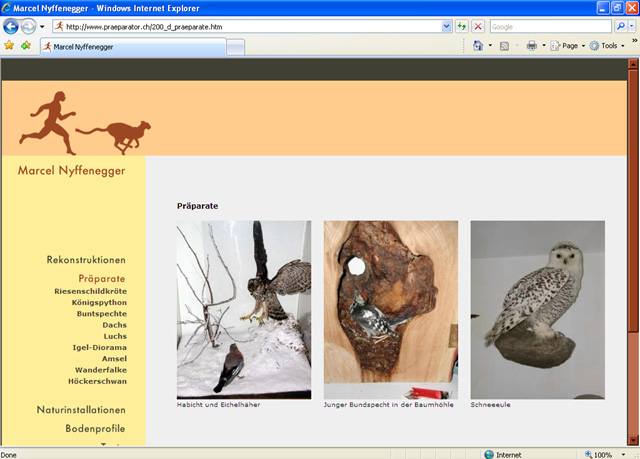Viewport: 640px width, 459px height.
Task: Click the browser Back button
Action: pos(12,26)
